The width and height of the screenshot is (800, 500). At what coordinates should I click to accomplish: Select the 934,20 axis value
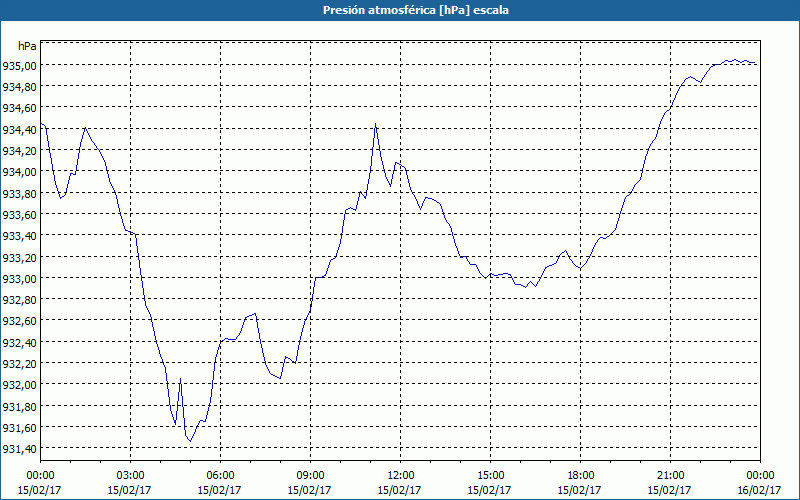click(19, 151)
